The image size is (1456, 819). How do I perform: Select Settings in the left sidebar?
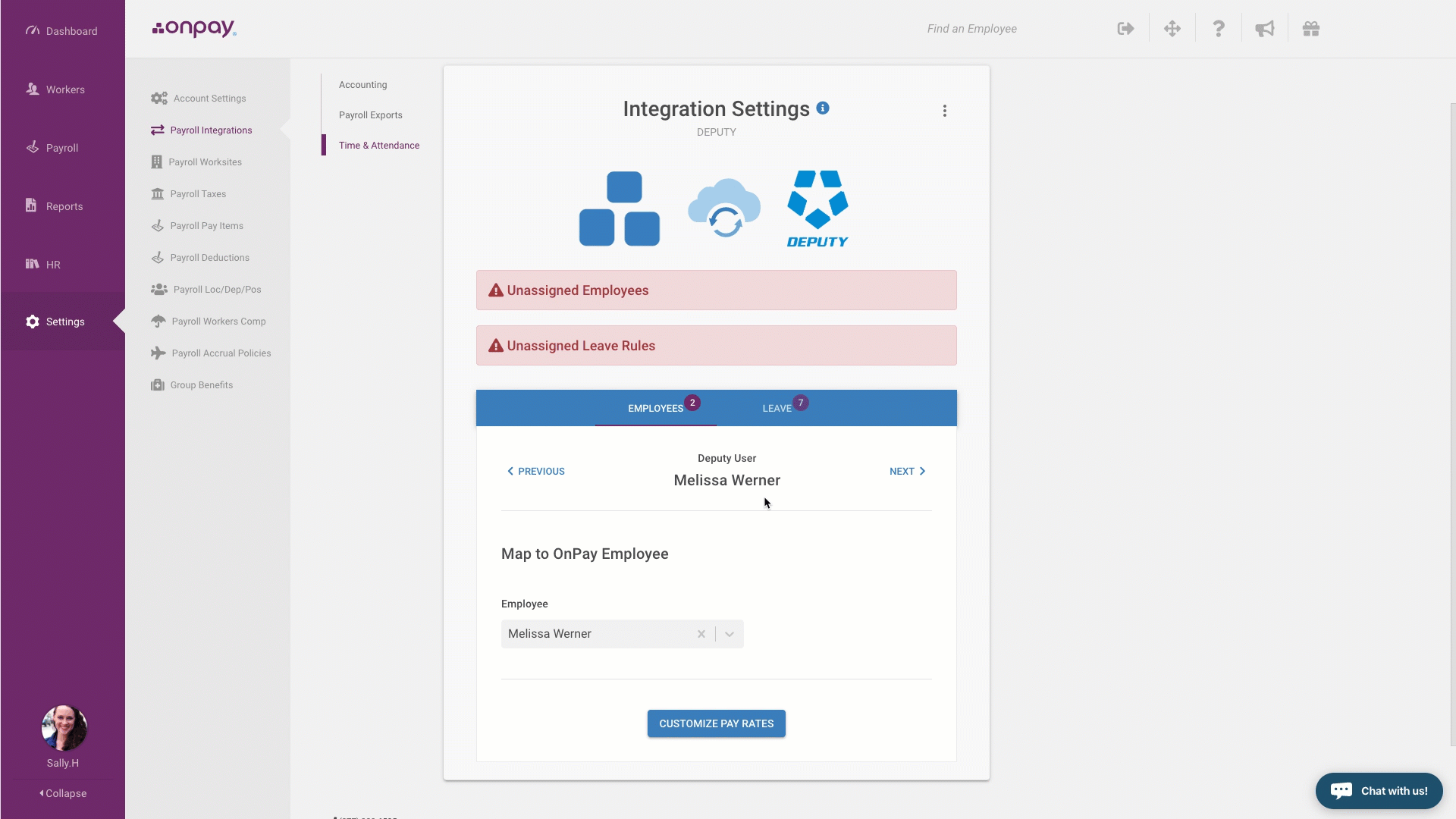click(x=62, y=322)
